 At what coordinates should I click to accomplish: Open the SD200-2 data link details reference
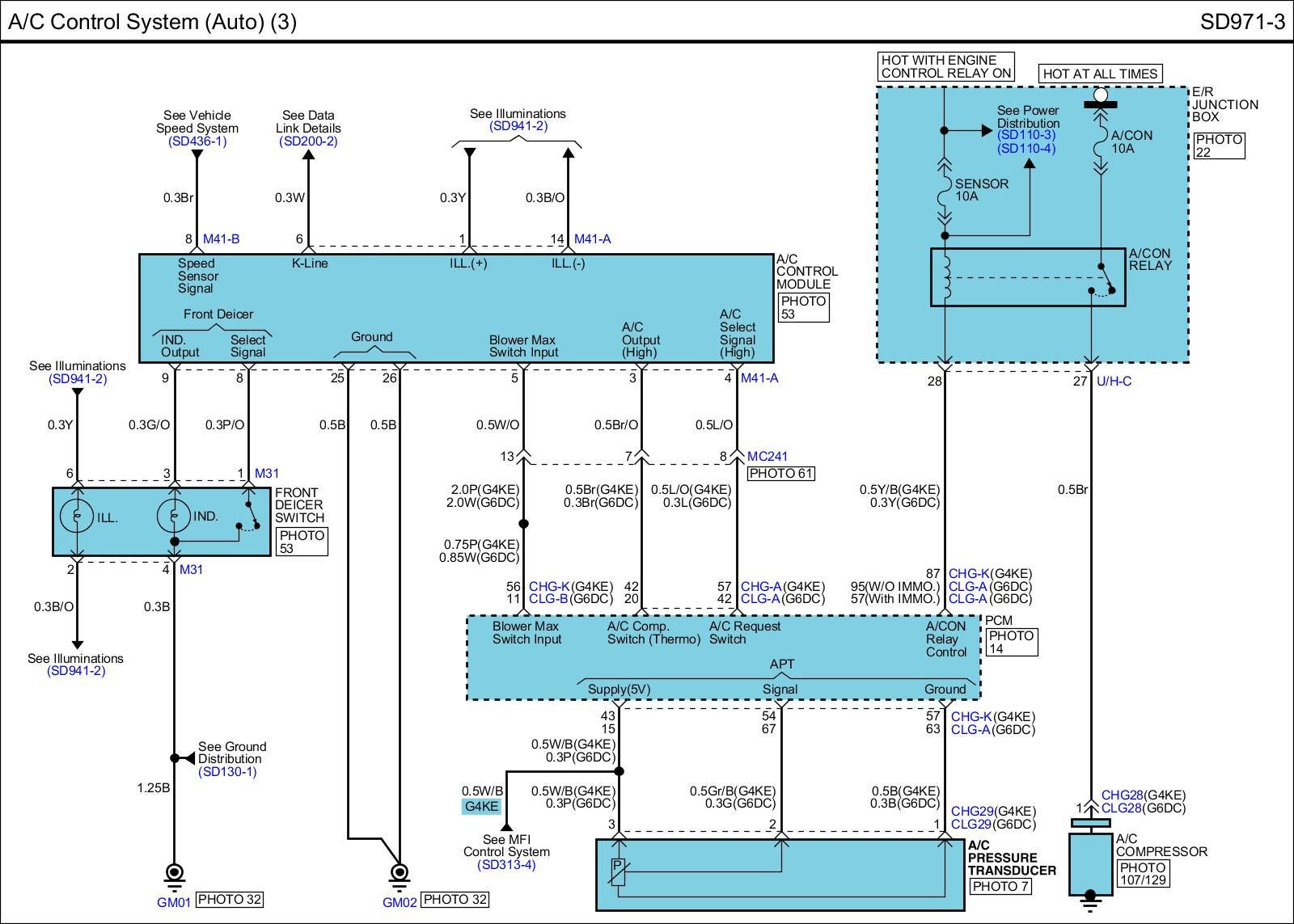click(x=308, y=141)
